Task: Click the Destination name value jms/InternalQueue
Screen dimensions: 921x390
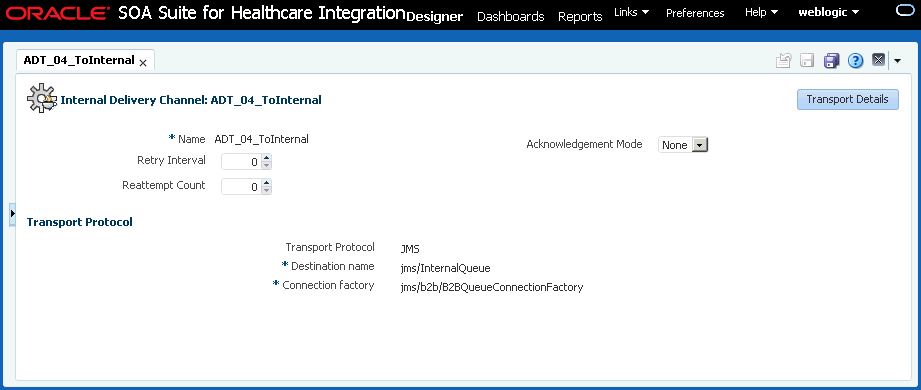Action: click(445, 268)
